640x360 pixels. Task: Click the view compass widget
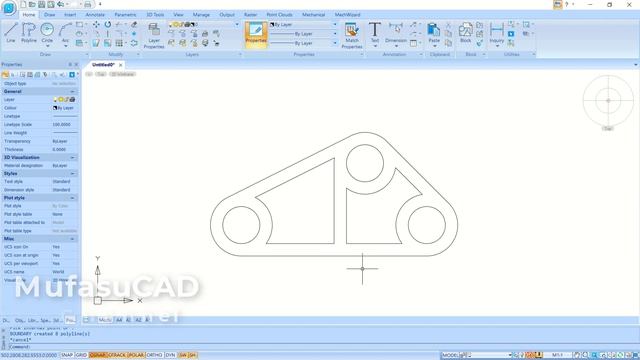pyautogui.click(x=608, y=100)
